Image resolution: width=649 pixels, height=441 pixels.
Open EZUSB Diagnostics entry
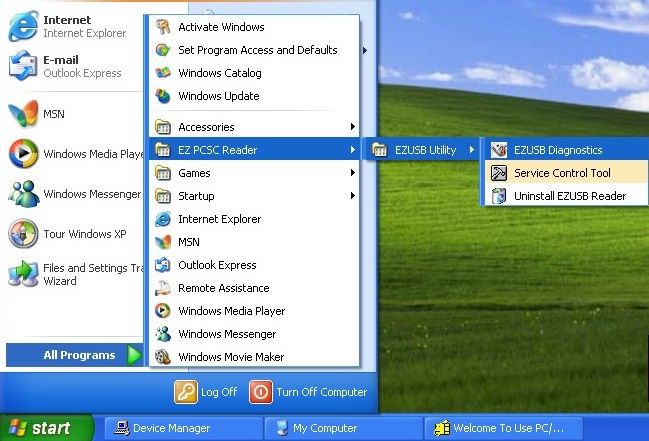tap(567, 150)
